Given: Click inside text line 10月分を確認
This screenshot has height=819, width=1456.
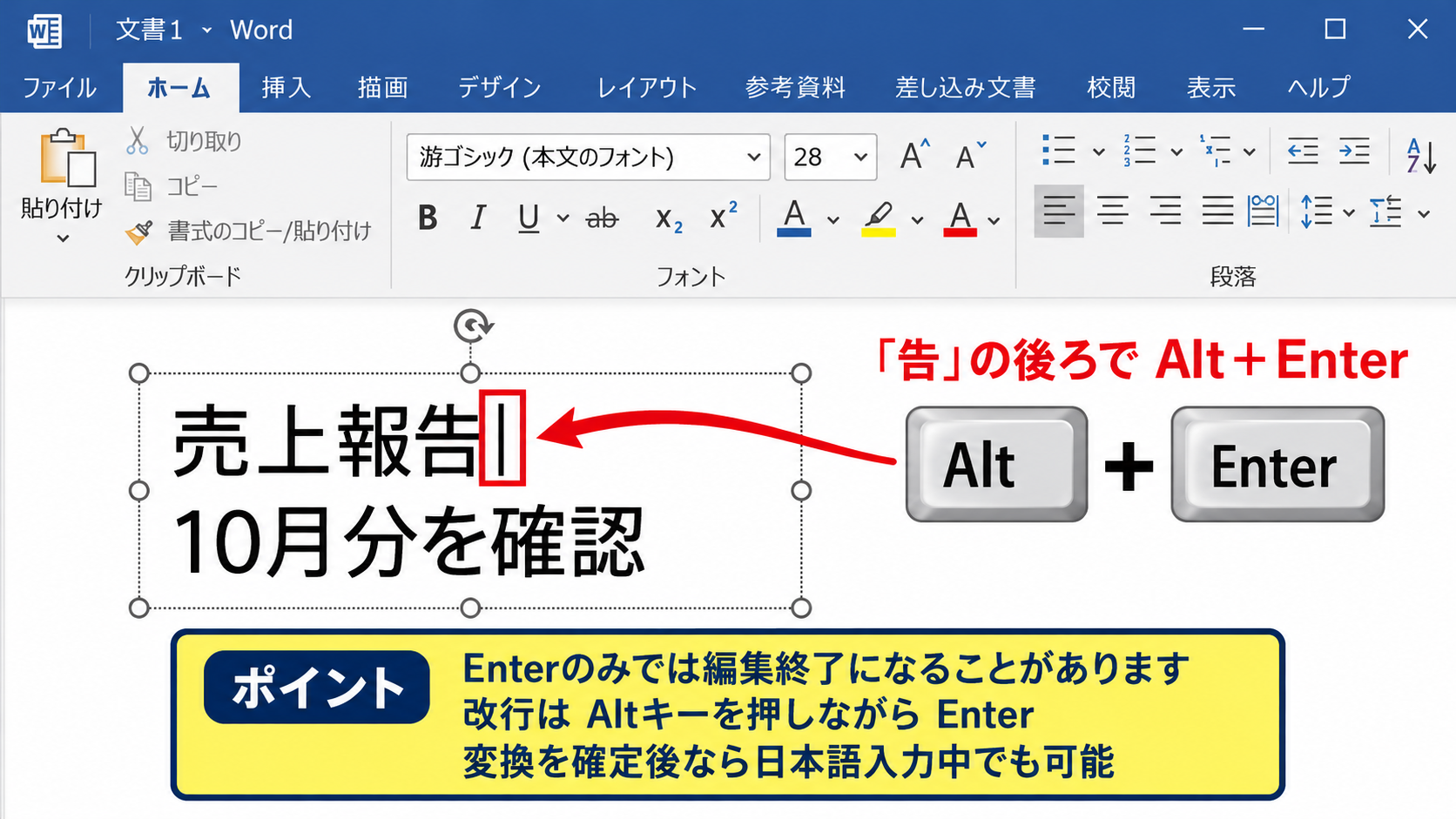Looking at the screenshot, I should (409, 543).
